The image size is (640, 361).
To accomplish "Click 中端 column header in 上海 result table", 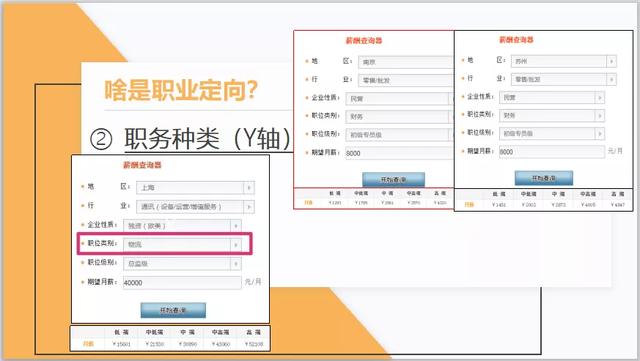I will (187, 332).
